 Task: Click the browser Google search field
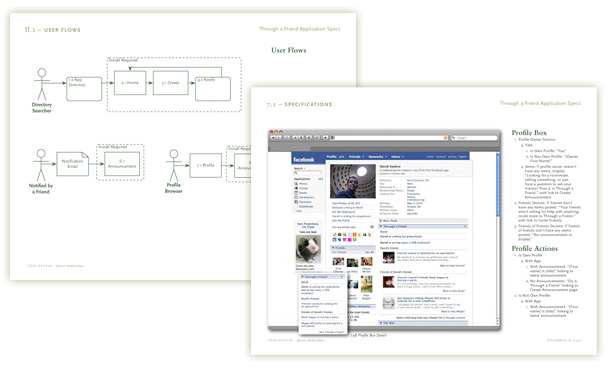474,138
